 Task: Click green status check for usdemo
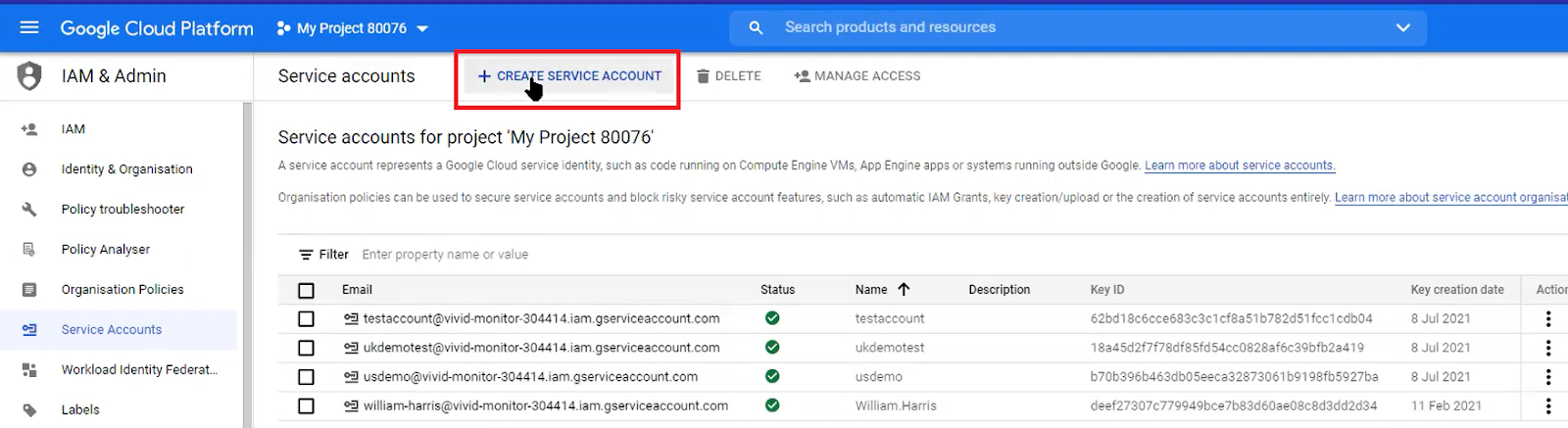click(772, 376)
